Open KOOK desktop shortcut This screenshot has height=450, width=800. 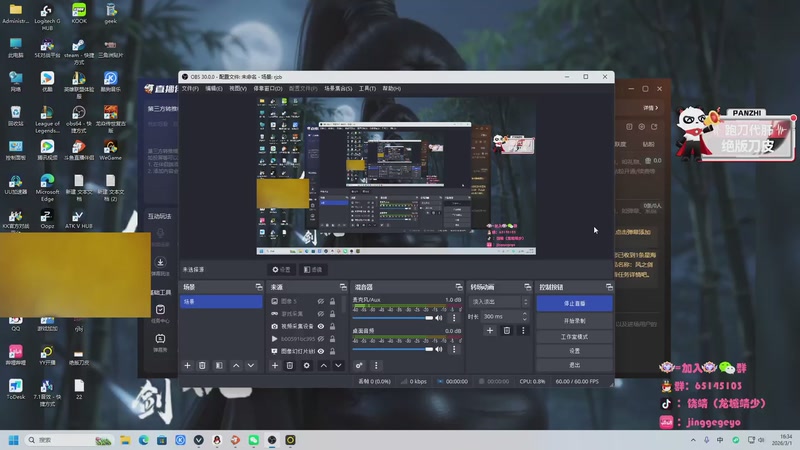pos(79,13)
